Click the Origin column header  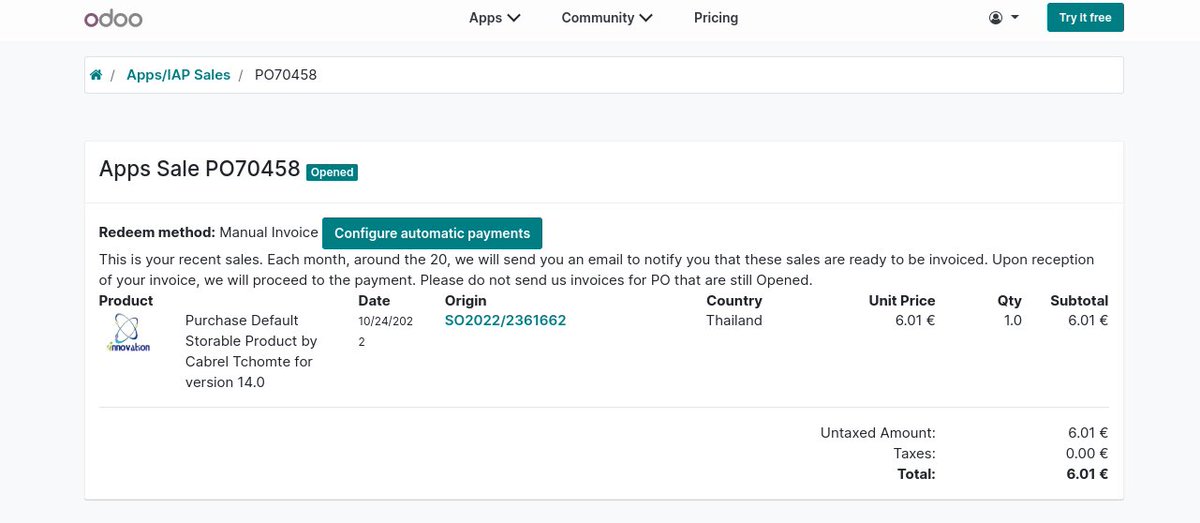(x=466, y=300)
